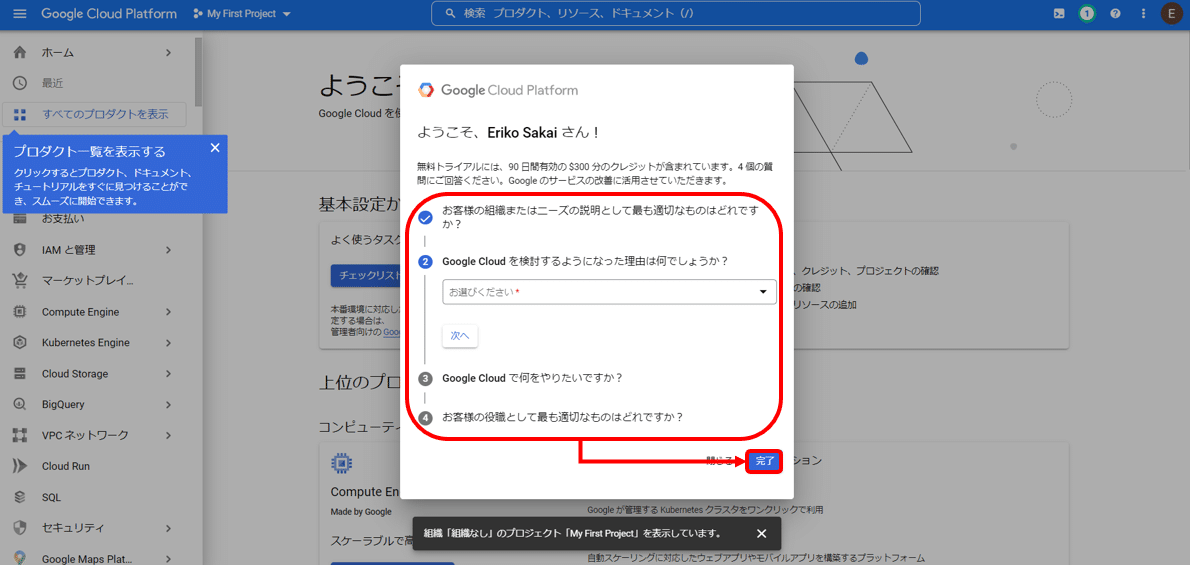
Task: Click Google Cloud Platform header logo text
Action: coord(109,14)
